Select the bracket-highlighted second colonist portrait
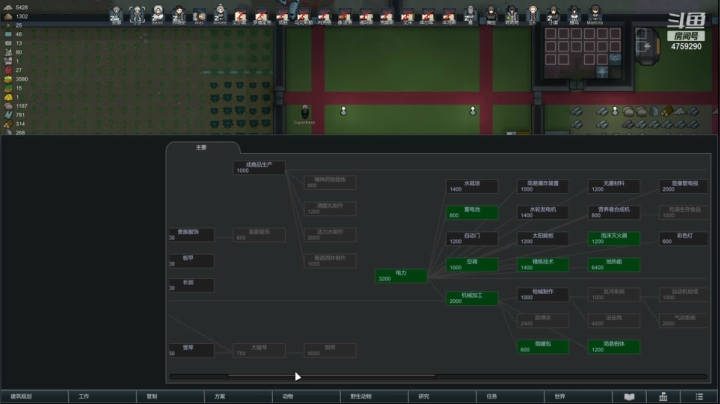The width and height of the screenshot is (720, 404). [x=137, y=15]
